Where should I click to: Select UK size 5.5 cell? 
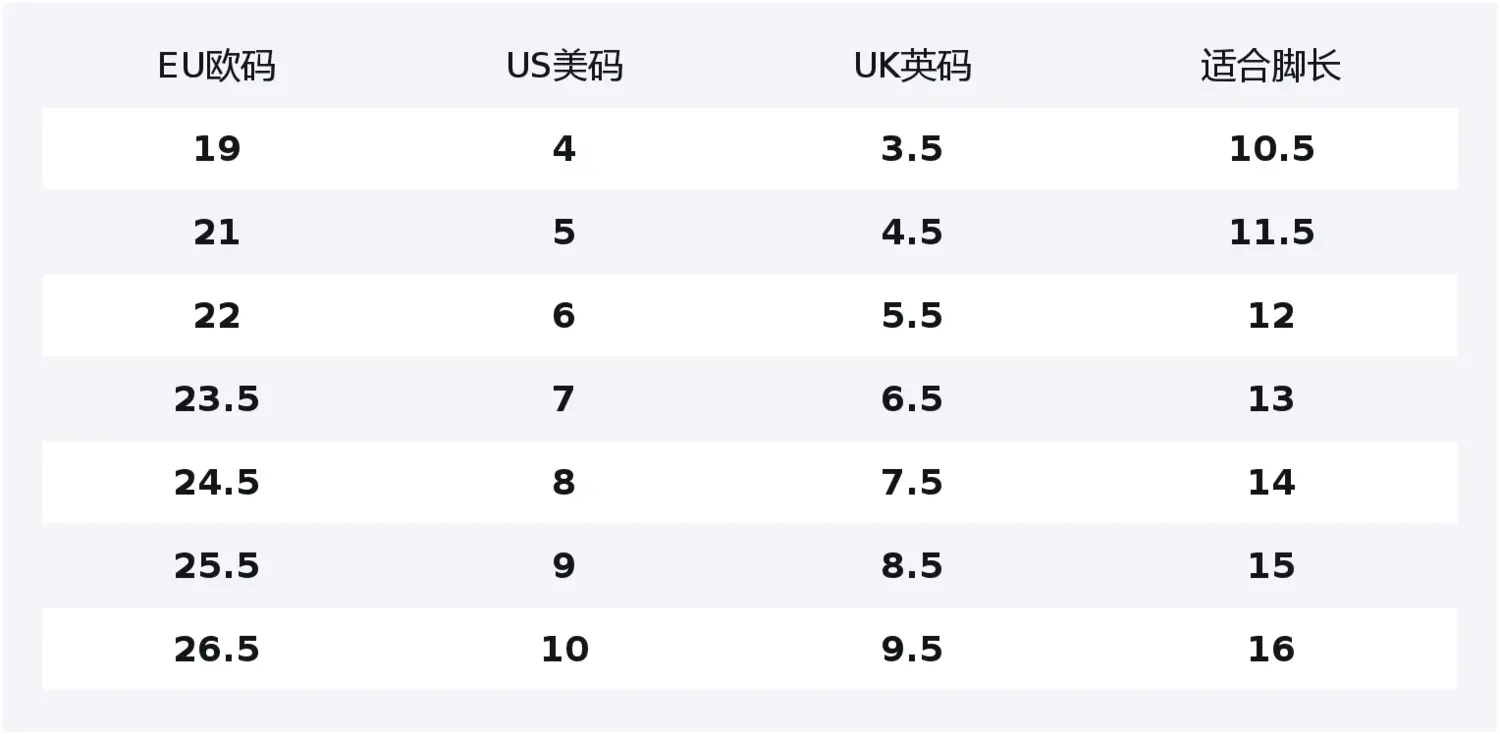(x=912, y=316)
